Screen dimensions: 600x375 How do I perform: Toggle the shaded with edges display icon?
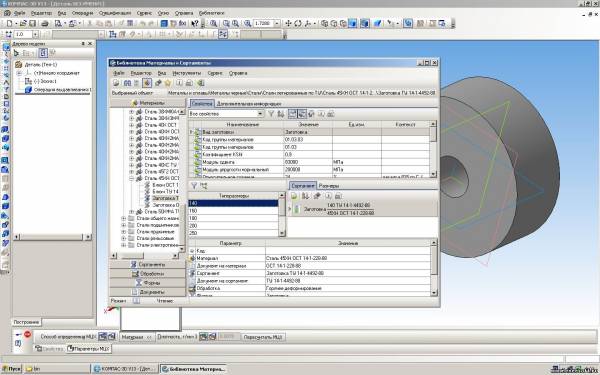[365, 23]
